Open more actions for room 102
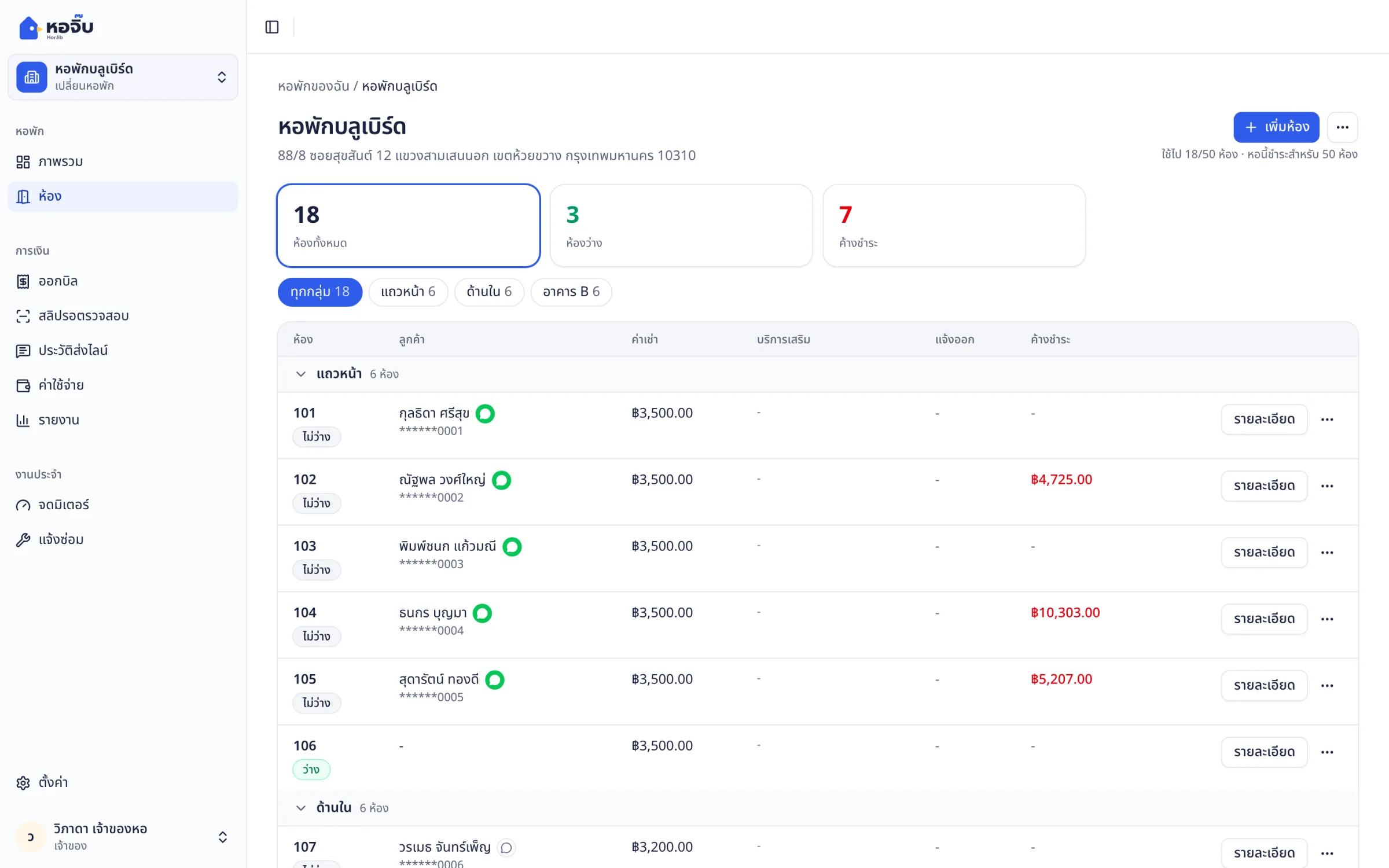This screenshot has height=868, width=1389. tap(1327, 486)
